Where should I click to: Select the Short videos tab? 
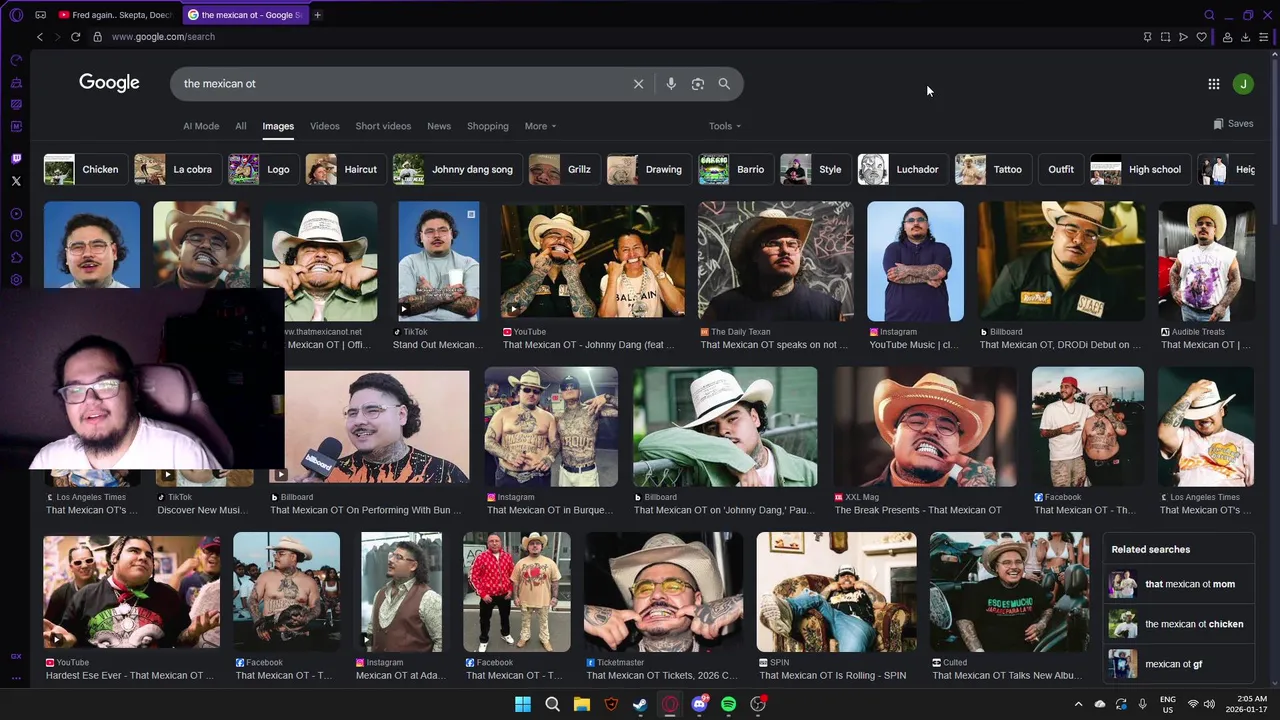(383, 126)
